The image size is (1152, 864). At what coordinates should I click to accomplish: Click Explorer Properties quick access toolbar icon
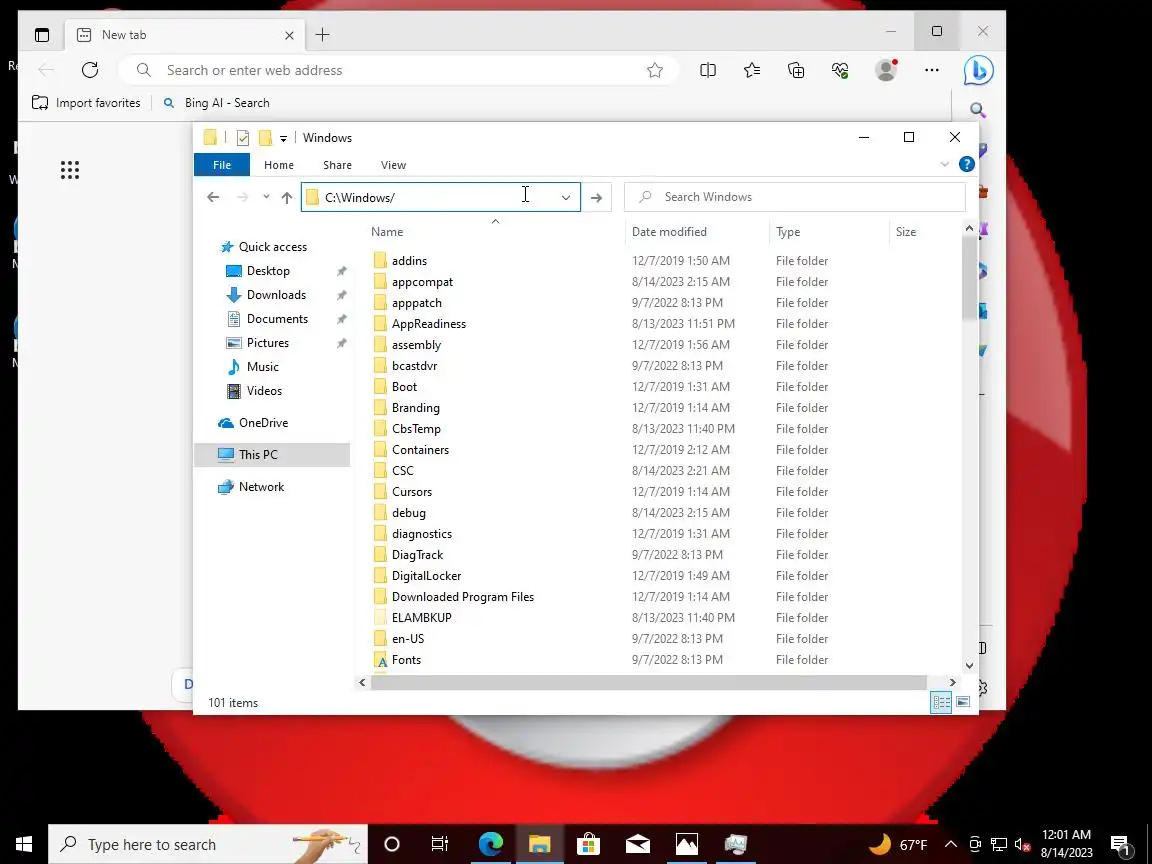(x=242, y=138)
